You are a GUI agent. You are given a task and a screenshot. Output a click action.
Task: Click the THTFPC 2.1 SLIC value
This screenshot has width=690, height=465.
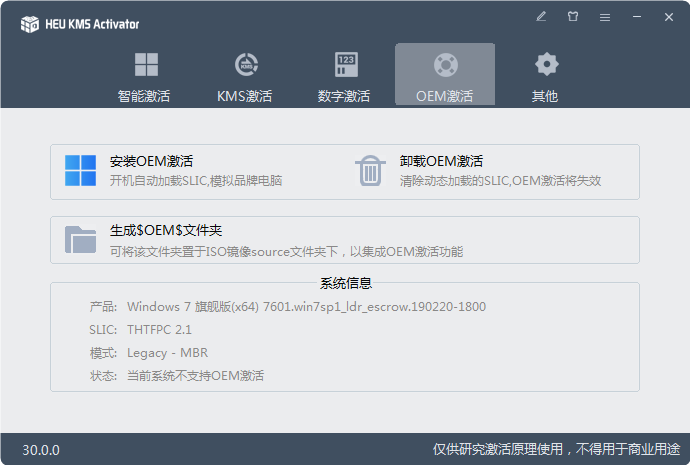[x=159, y=330]
